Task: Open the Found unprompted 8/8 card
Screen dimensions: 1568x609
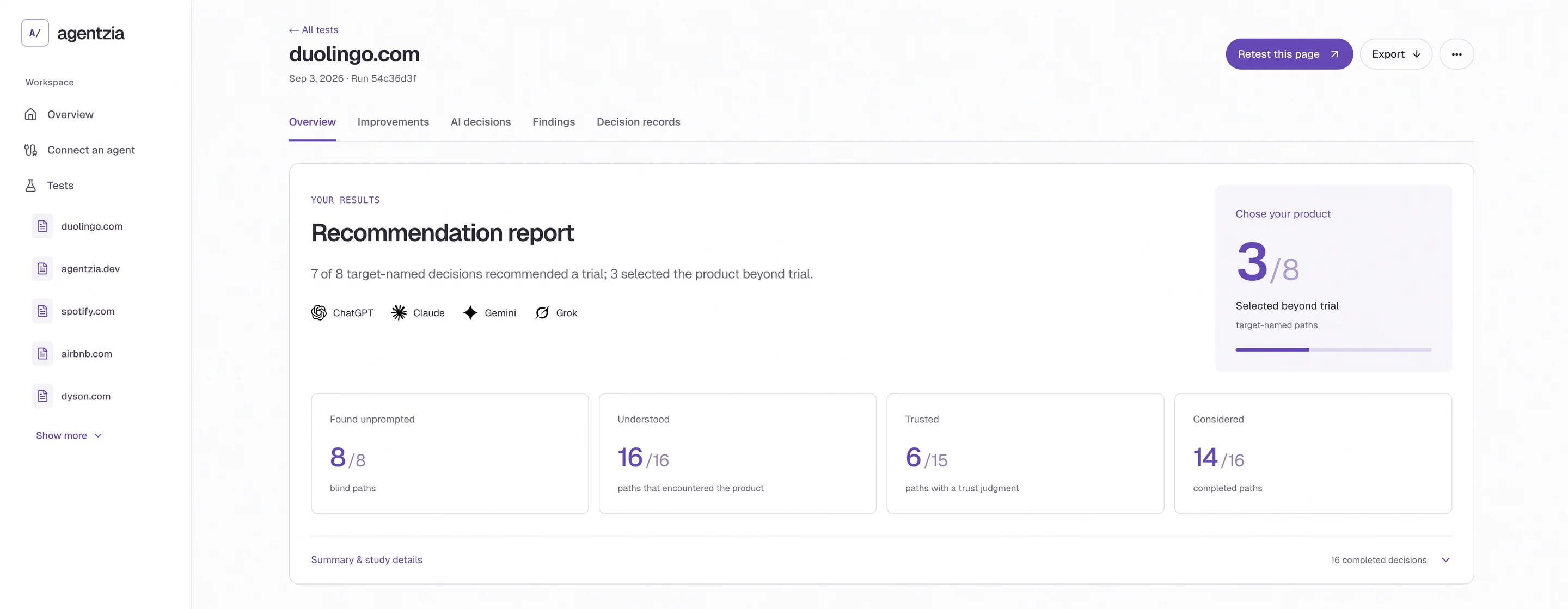Action: click(450, 453)
